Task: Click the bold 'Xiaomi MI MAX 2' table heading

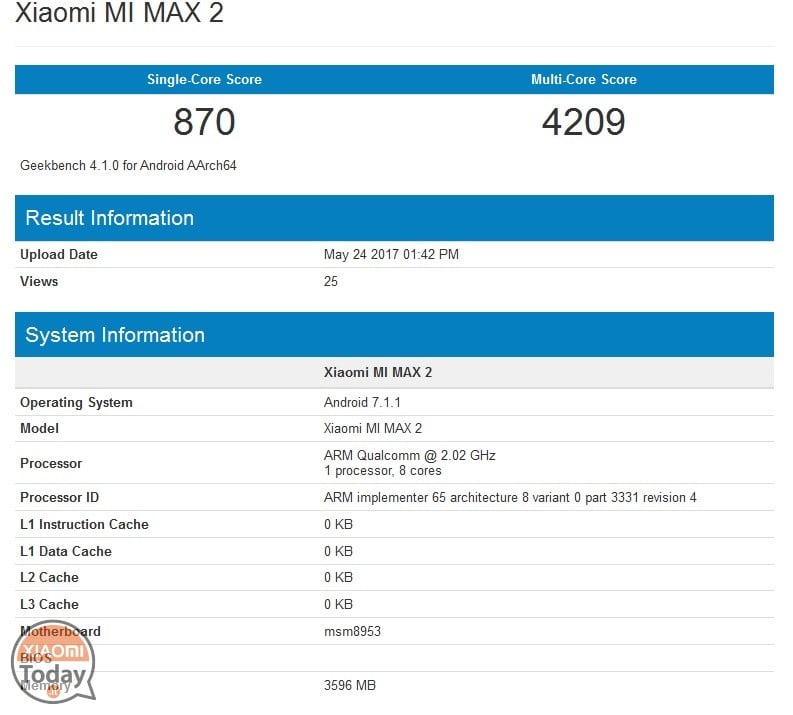Action: coord(378,372)
